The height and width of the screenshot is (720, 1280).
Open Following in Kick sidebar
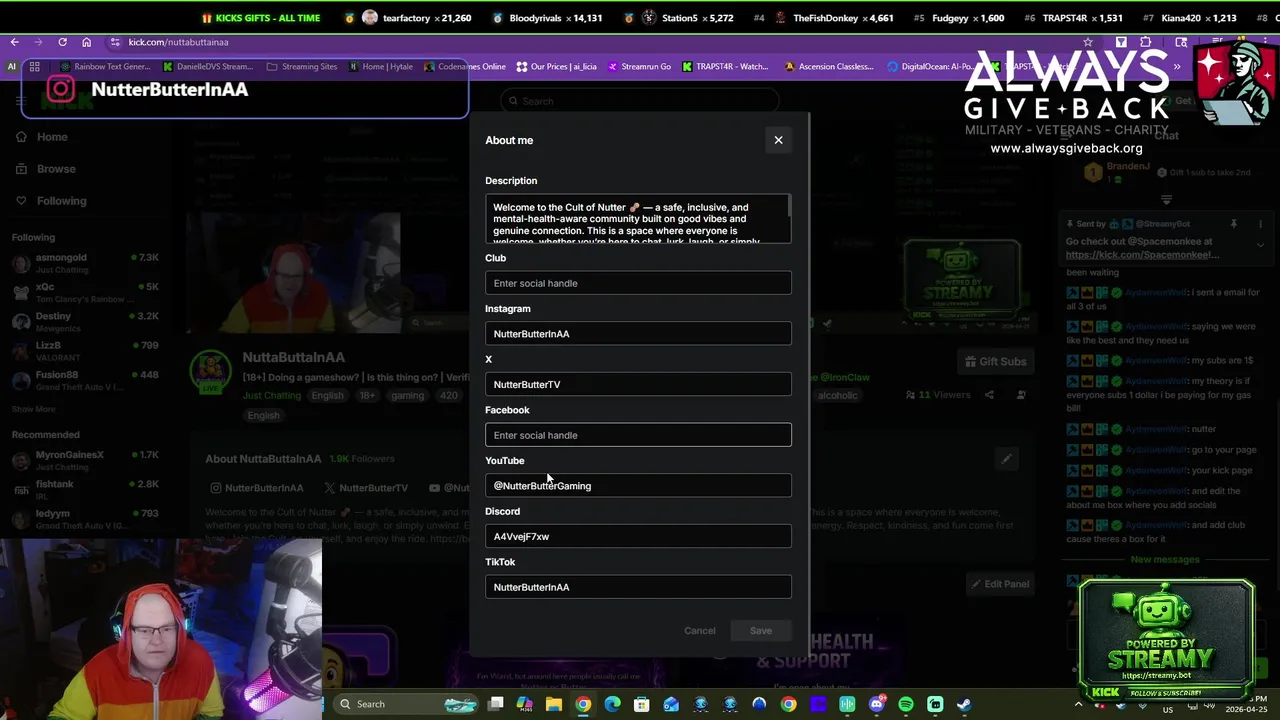[x=51, y=201]
